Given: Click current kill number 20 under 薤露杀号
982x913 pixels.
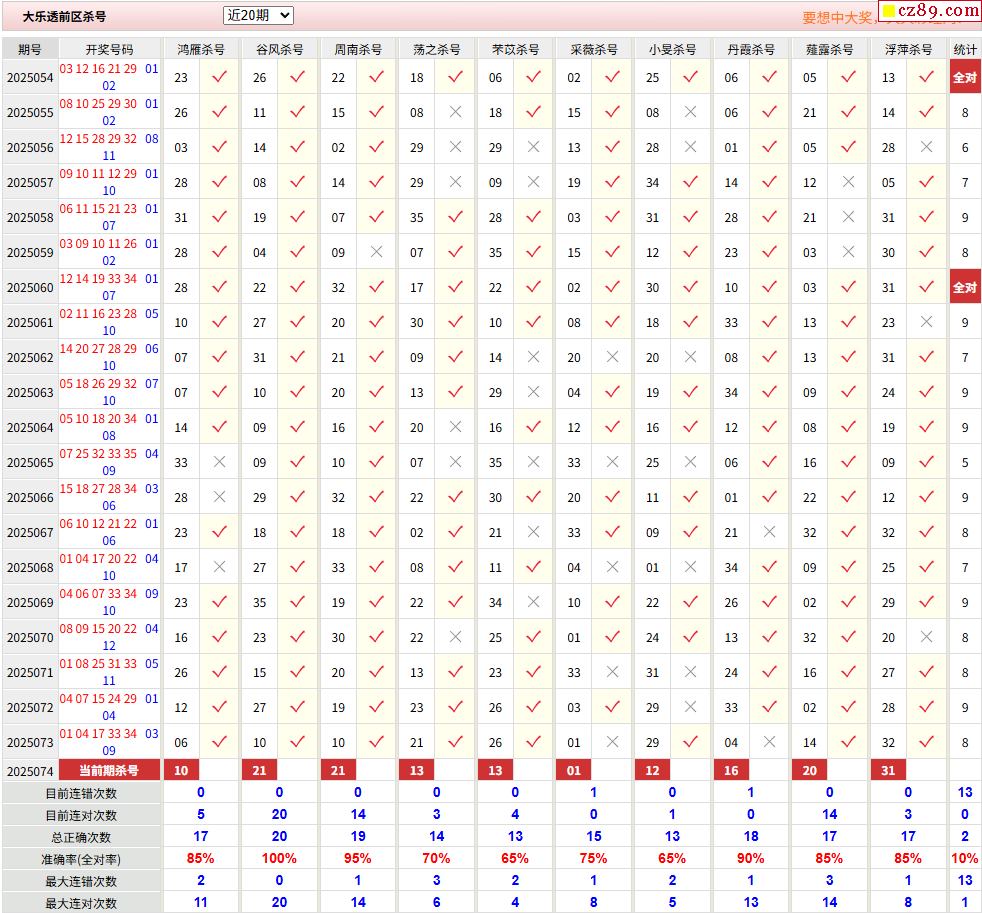Looking at the screenshot, I should [810, 771].
